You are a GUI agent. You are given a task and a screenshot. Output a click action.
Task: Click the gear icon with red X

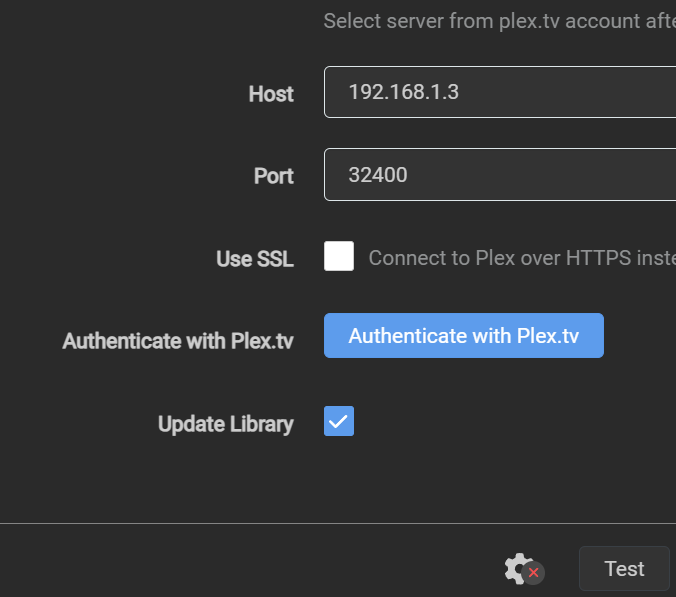coord(524,569)
